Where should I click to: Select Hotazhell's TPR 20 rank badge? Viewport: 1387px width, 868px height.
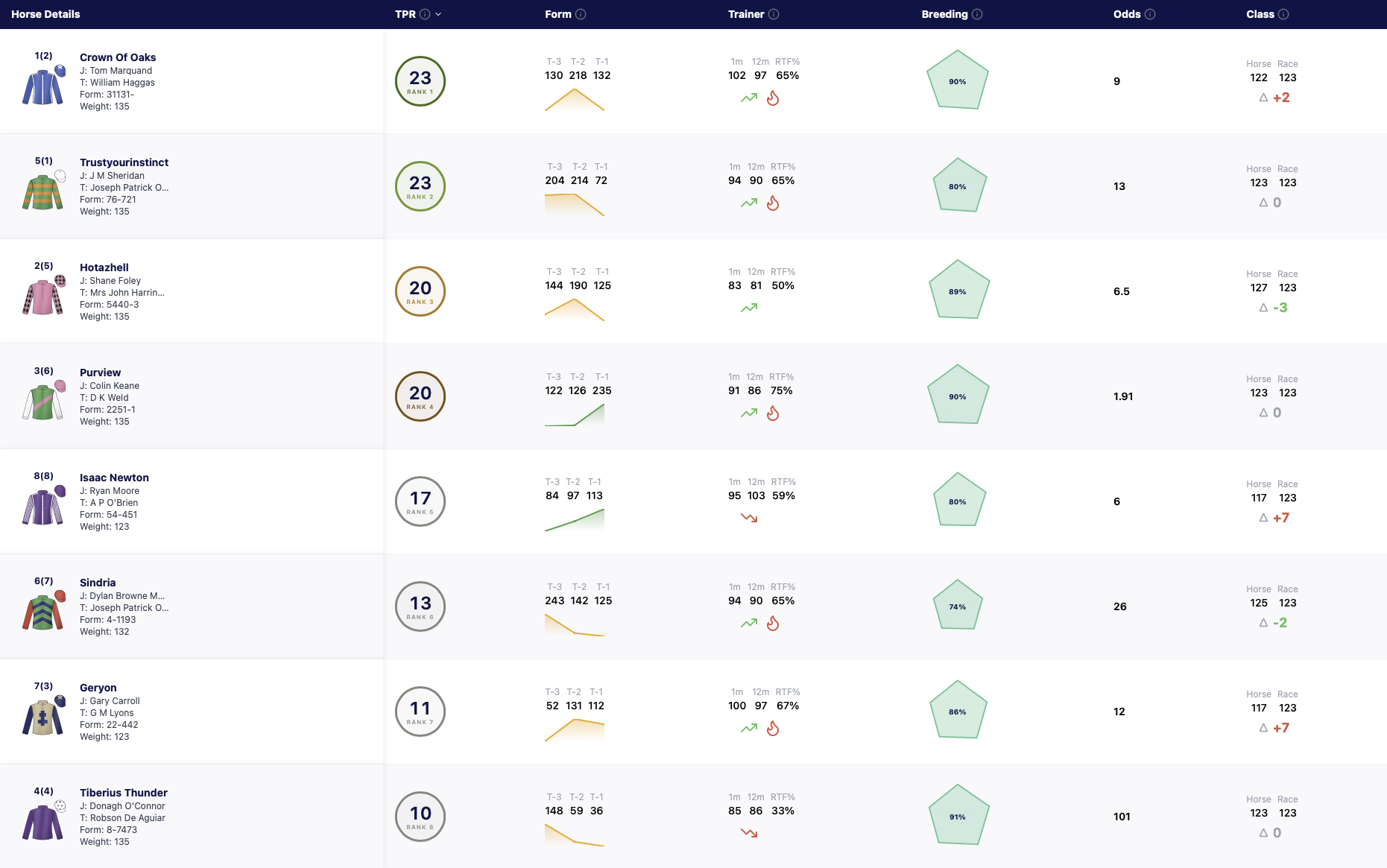point(420,291)
